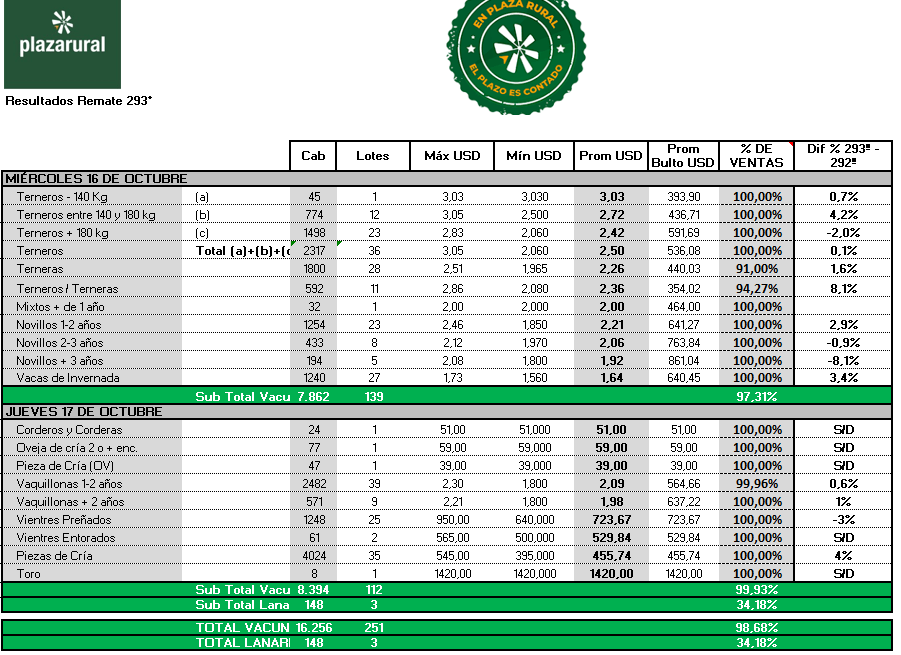Click the Prom USD value '2,72'
Image resolution: width=901 pixels, height=655 pixels.
(611, 215)
